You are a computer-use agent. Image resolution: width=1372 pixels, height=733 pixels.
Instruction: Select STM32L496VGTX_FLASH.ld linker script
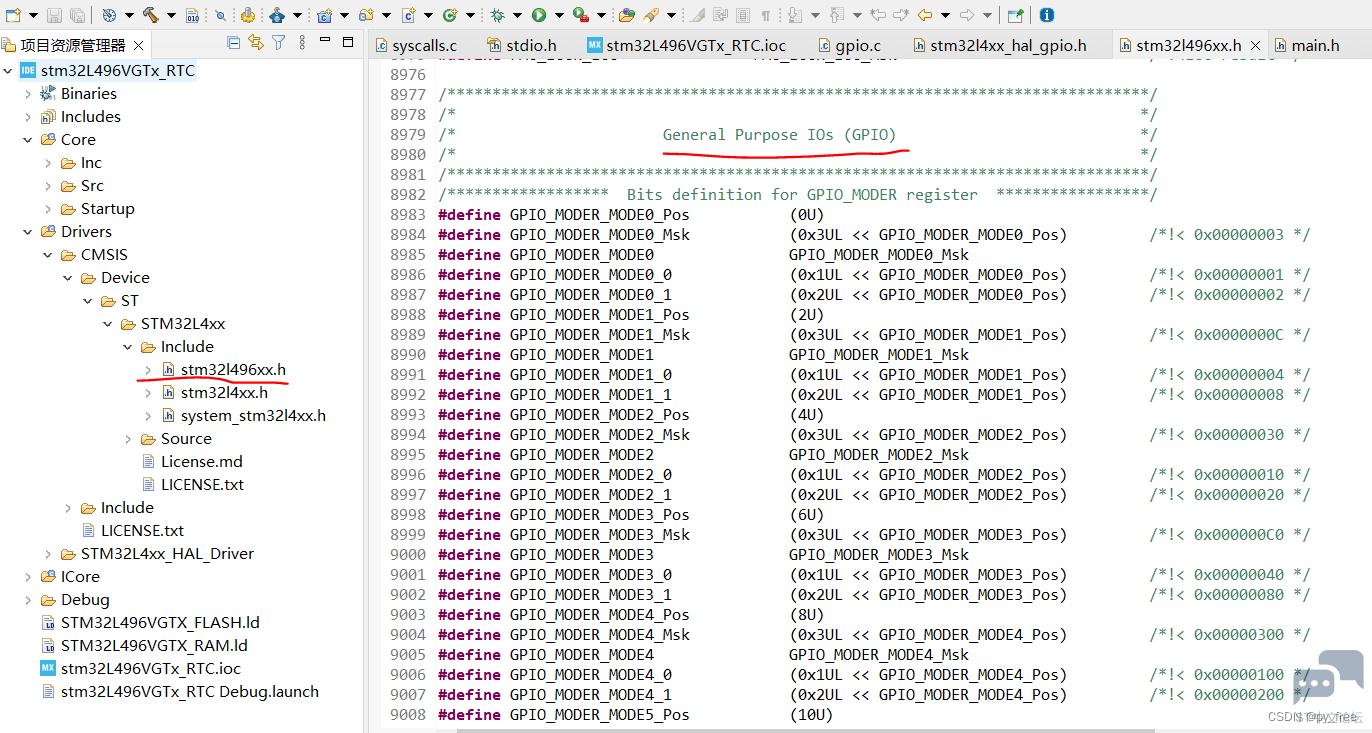click(160, 622)
